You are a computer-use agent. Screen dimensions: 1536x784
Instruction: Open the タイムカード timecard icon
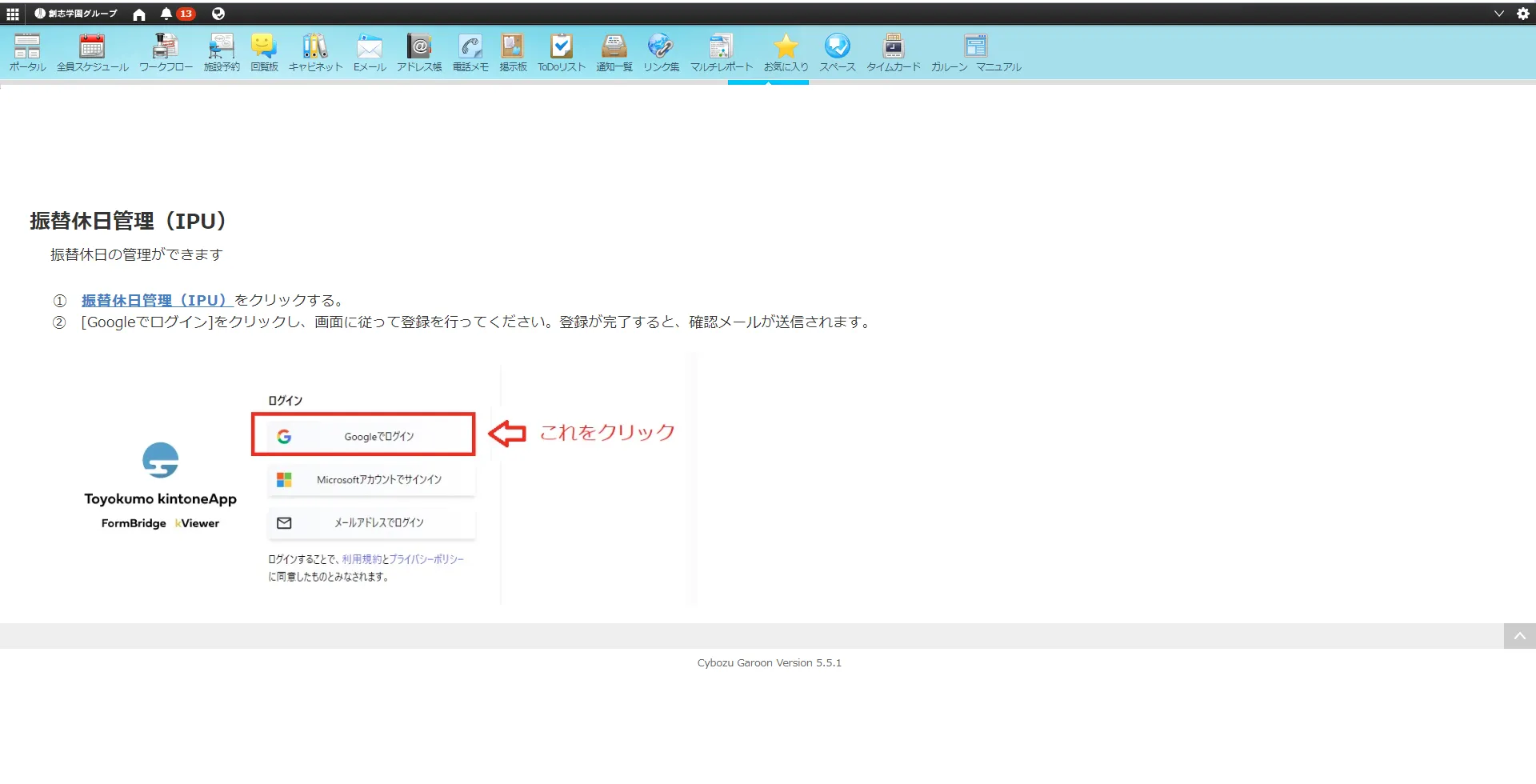point(893,53)
